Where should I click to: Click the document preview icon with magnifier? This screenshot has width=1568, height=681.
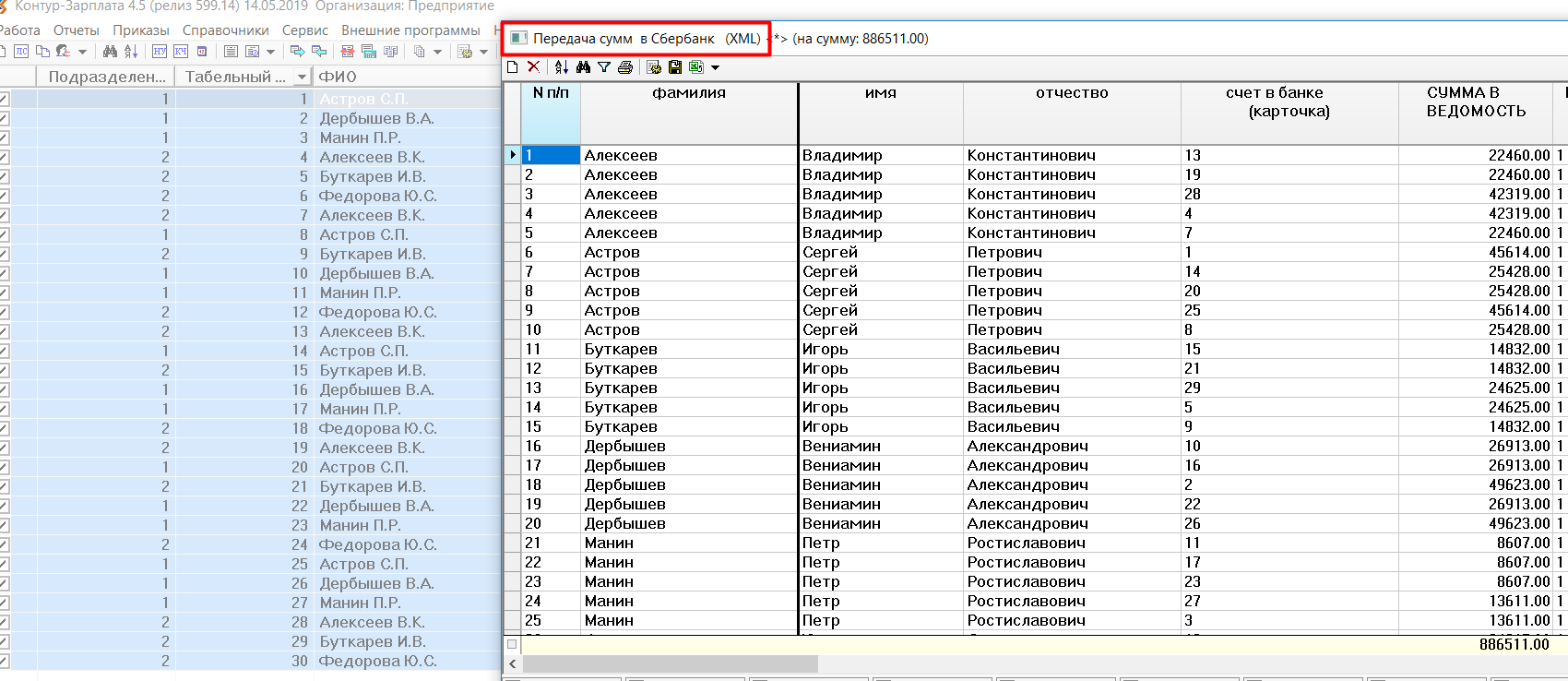253,51
